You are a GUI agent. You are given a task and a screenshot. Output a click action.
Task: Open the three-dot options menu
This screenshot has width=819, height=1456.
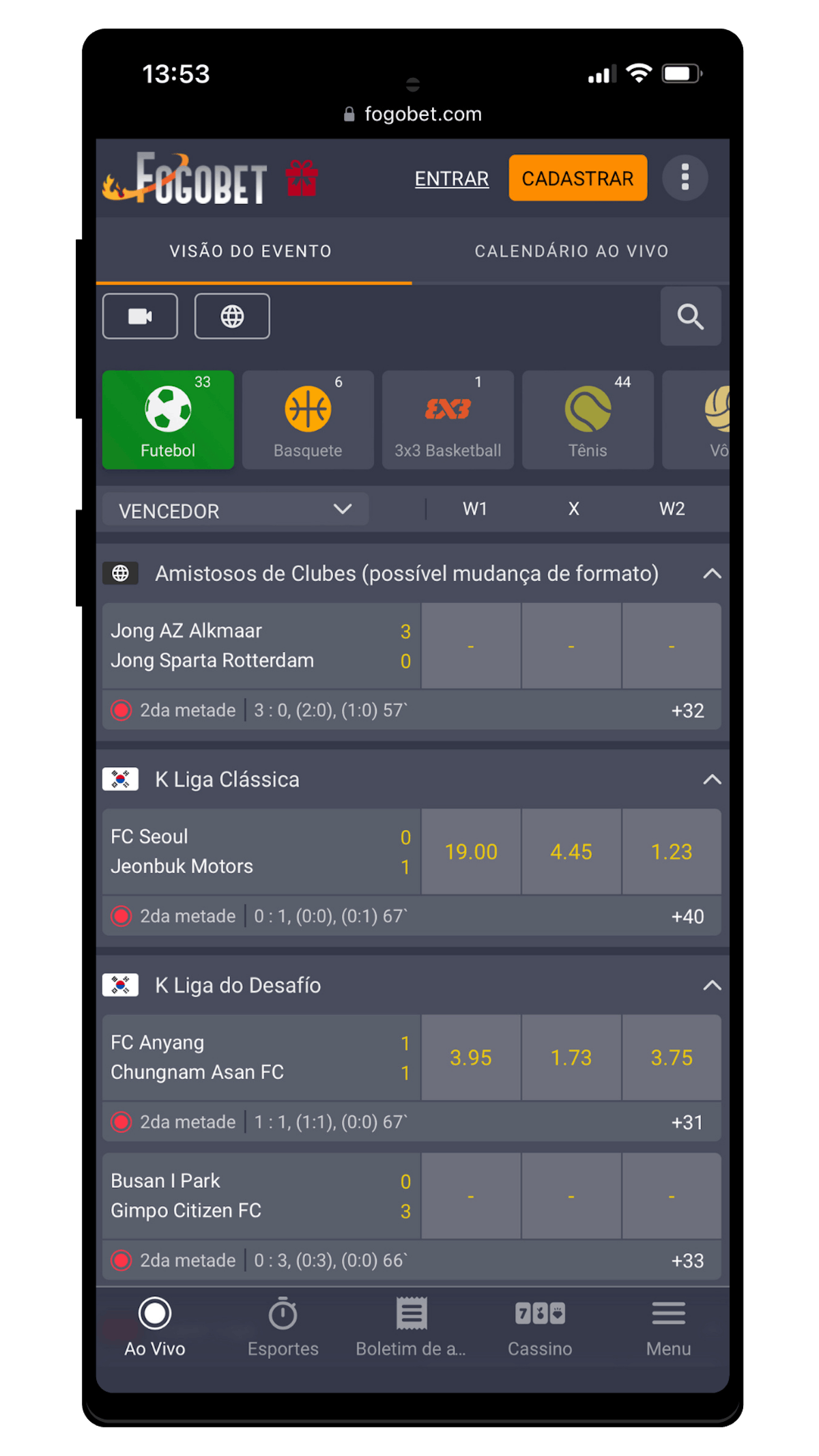pos(685,177)
